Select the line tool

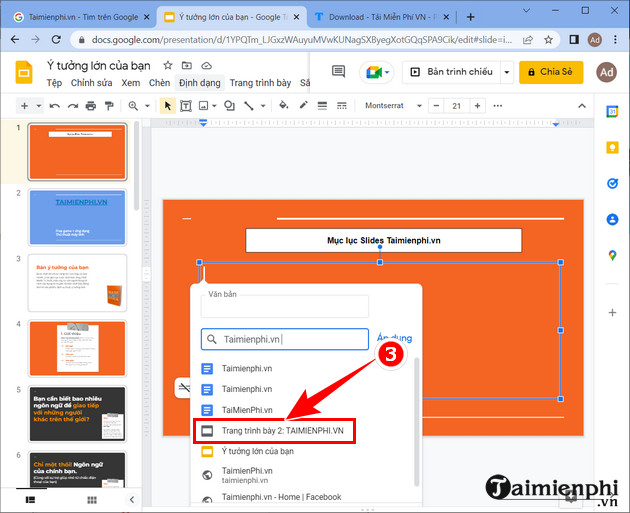coord(249,106)
